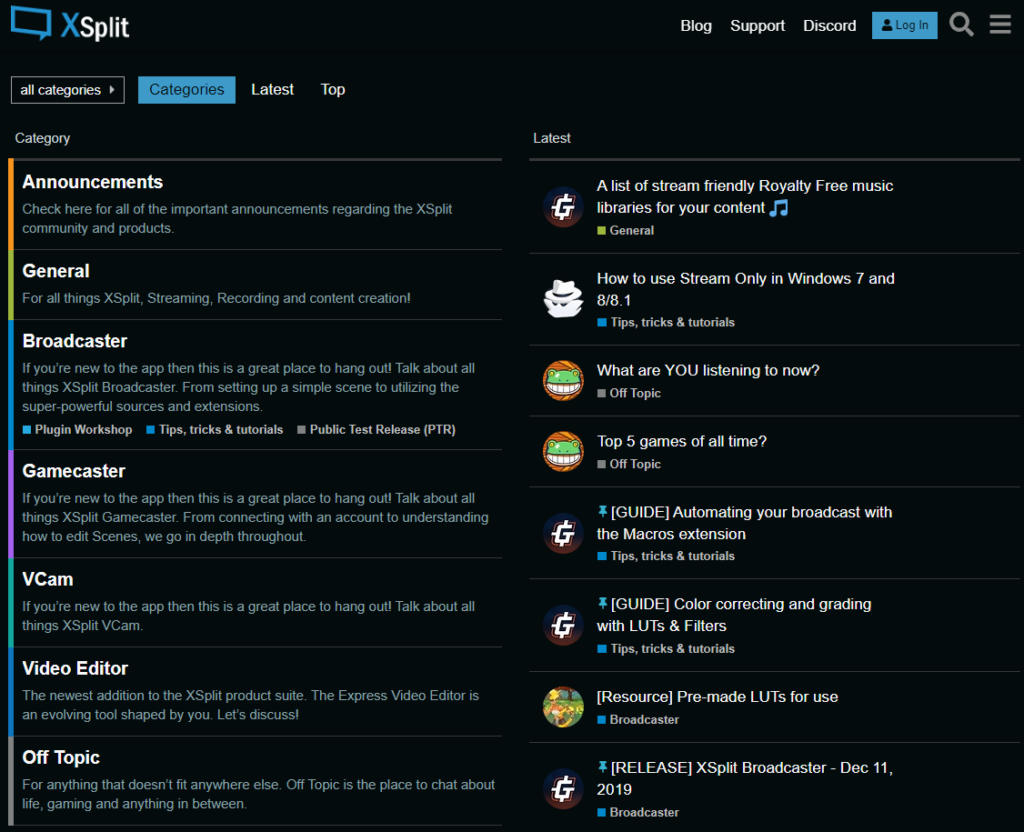
Task: Open the VCam category
Action: 48,579
